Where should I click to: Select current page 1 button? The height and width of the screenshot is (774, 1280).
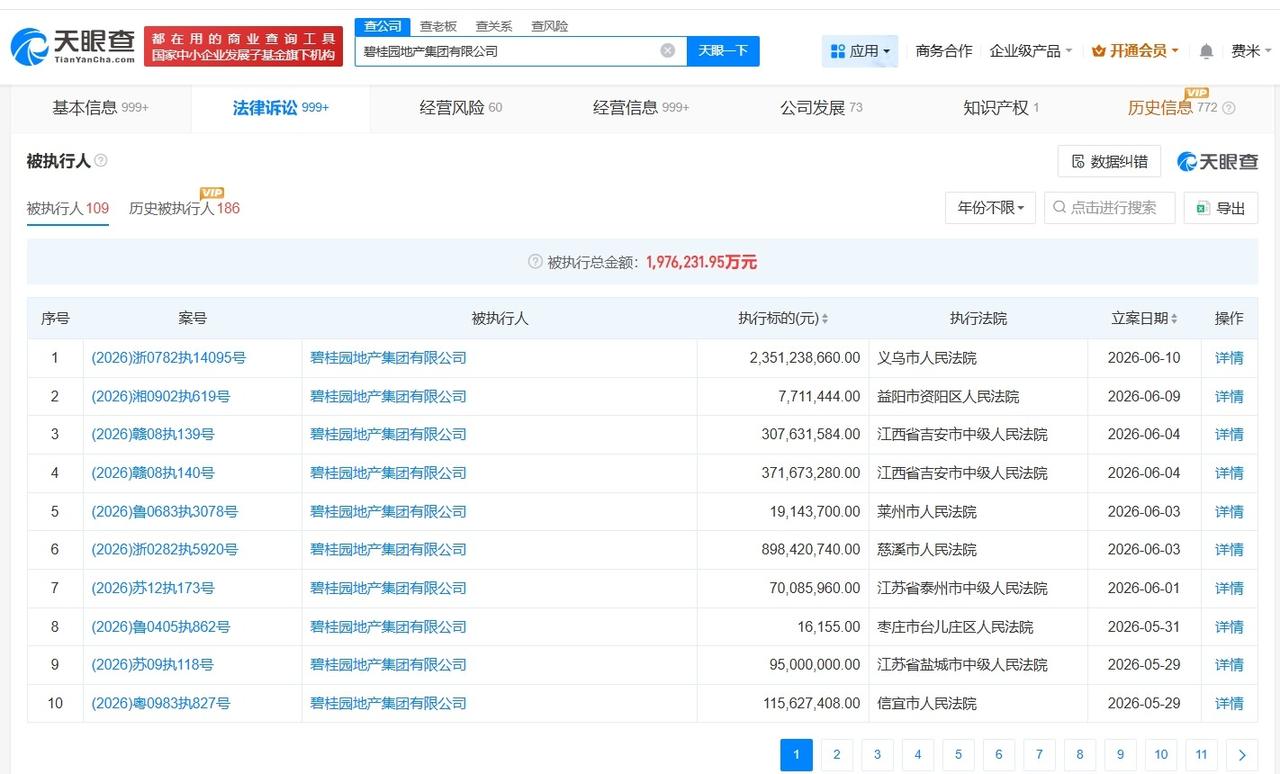(x=796, y=755)
